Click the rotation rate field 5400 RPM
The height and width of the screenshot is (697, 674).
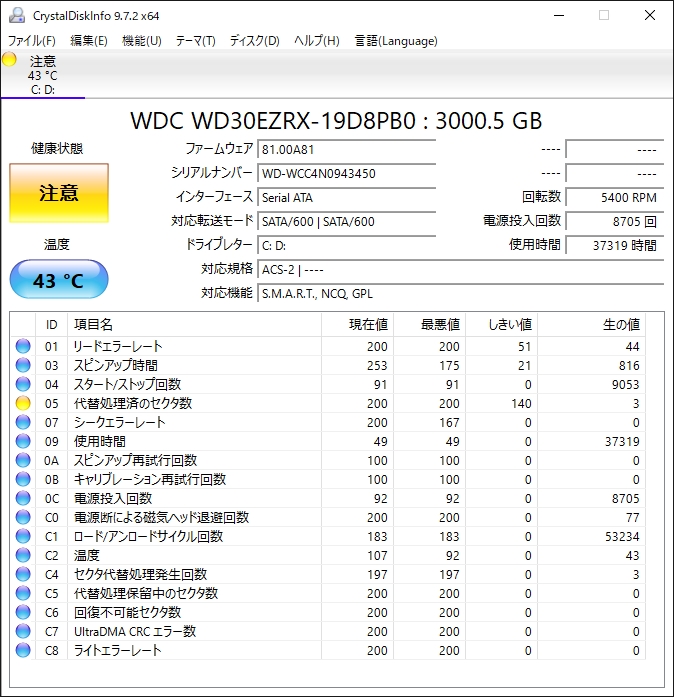615,197
